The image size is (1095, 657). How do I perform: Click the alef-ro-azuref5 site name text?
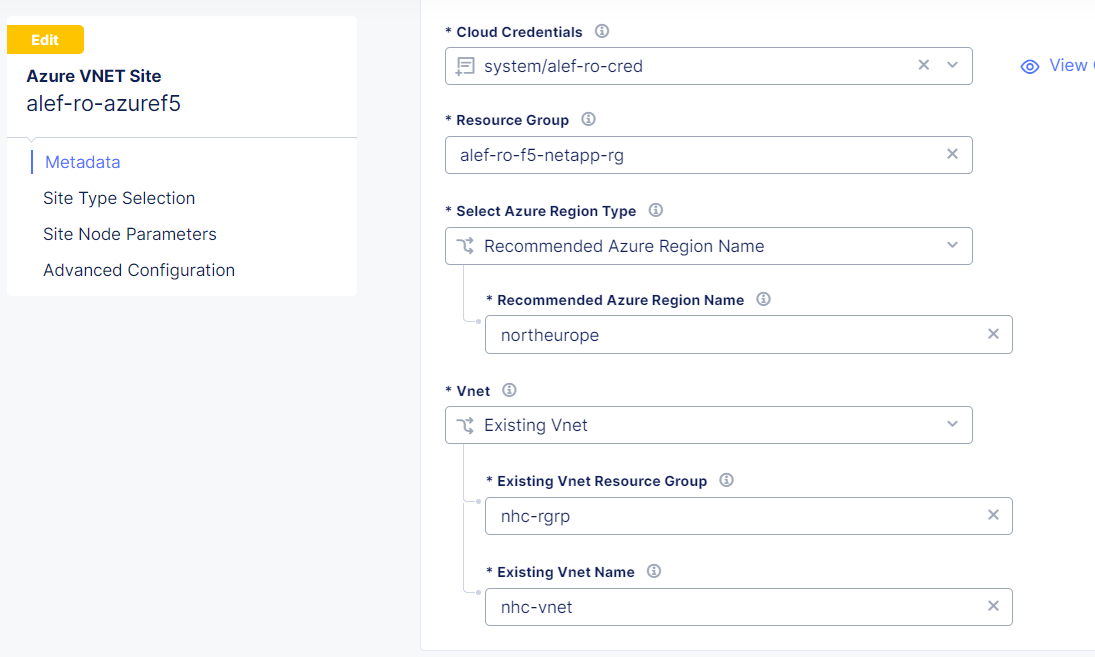coord(103,103)
